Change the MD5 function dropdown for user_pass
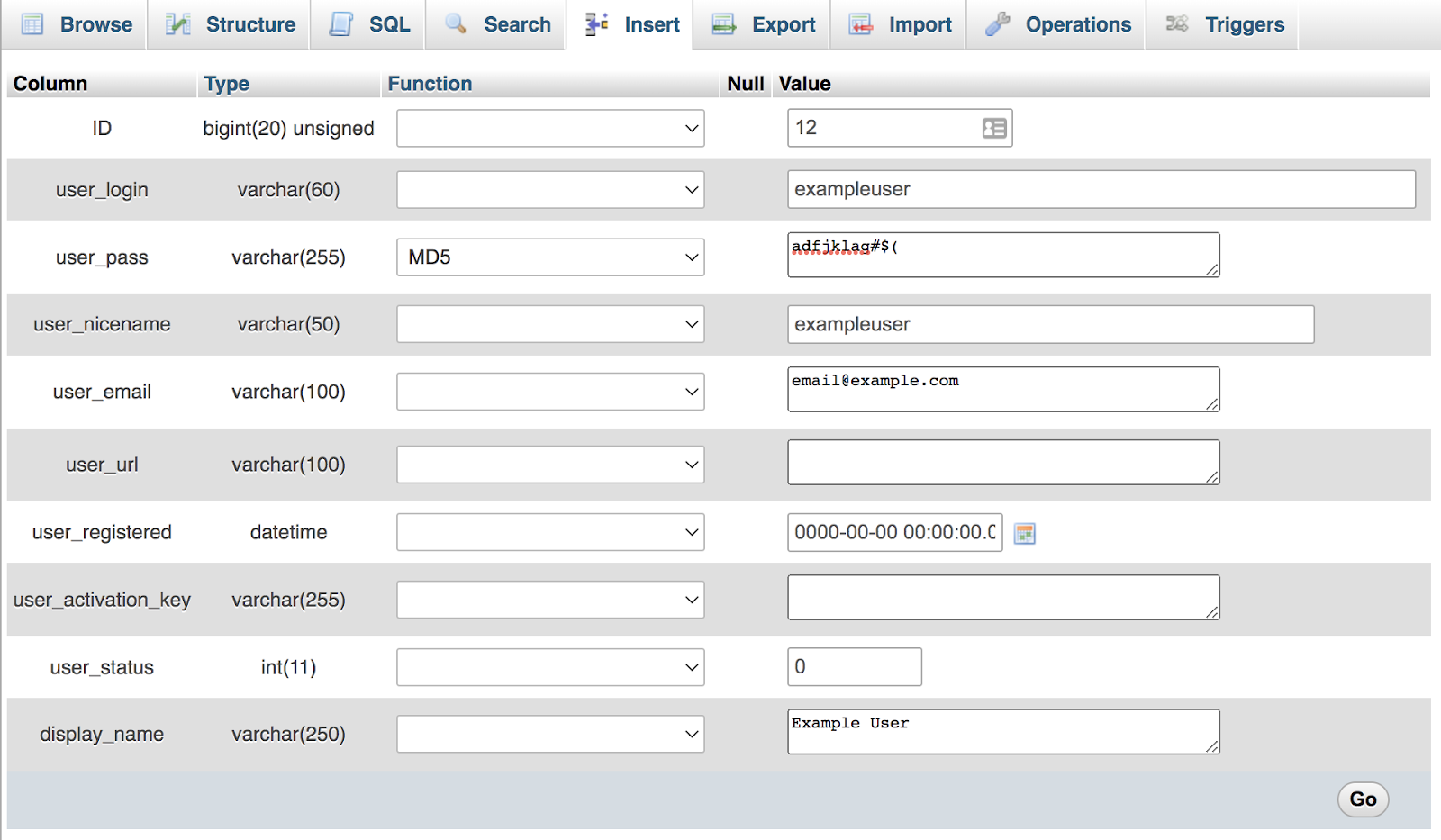 click(550, 257)
